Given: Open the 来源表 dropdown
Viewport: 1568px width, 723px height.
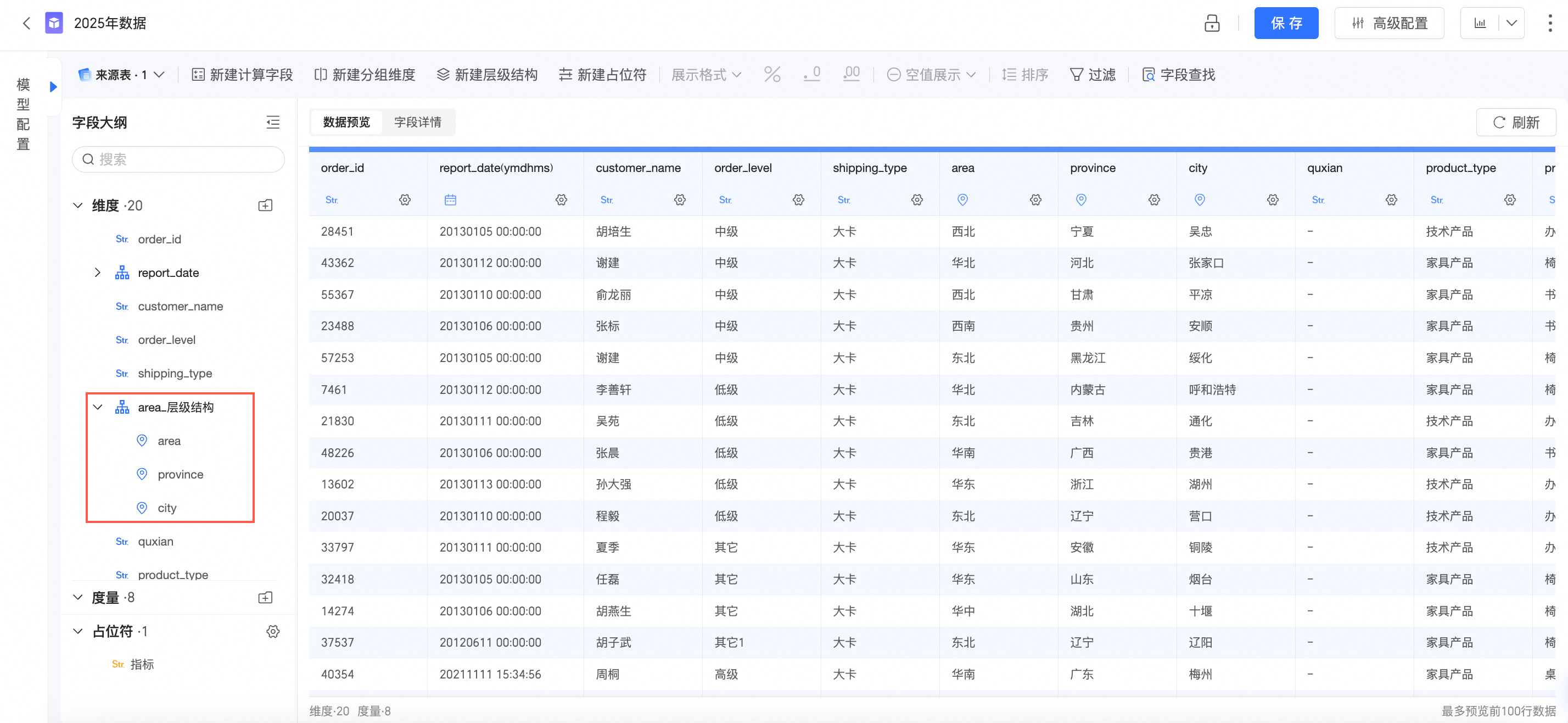Looking at the screenshot, I should coord(122,74).
